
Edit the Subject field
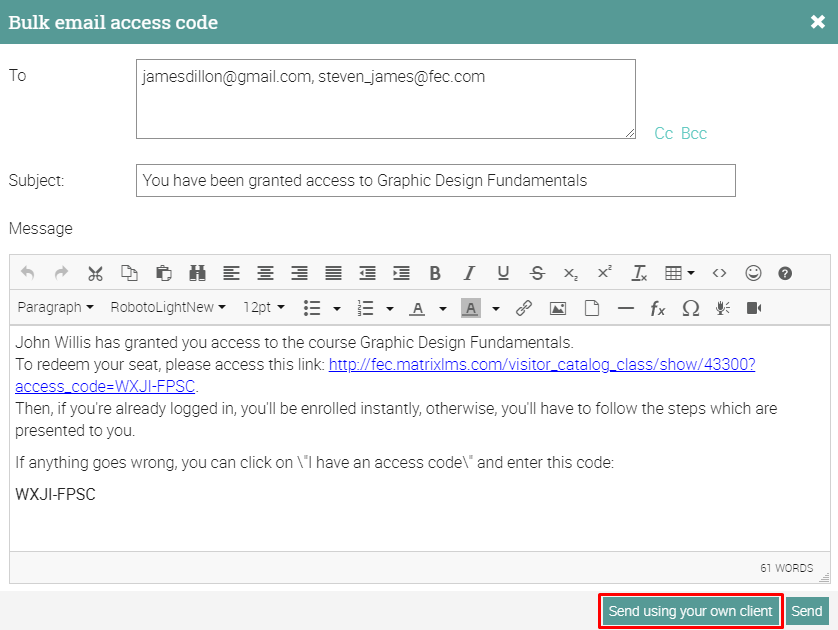(x=436, y=181)
